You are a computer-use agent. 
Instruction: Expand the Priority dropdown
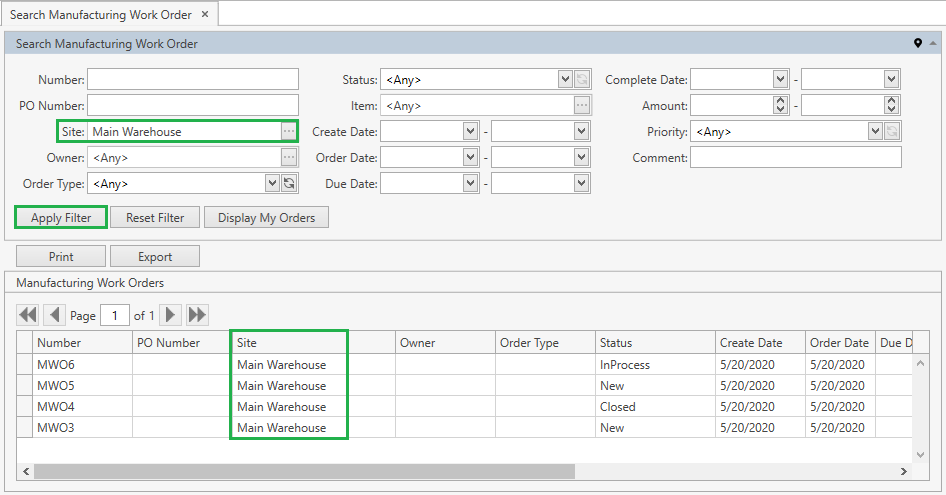[x=875, y=131]
